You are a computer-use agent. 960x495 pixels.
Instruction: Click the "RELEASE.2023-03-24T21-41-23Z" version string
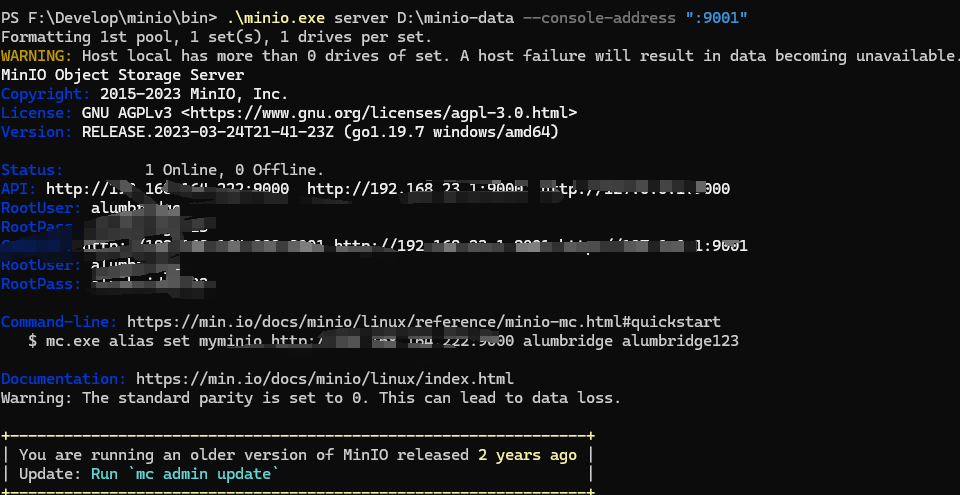click(208, 132)
